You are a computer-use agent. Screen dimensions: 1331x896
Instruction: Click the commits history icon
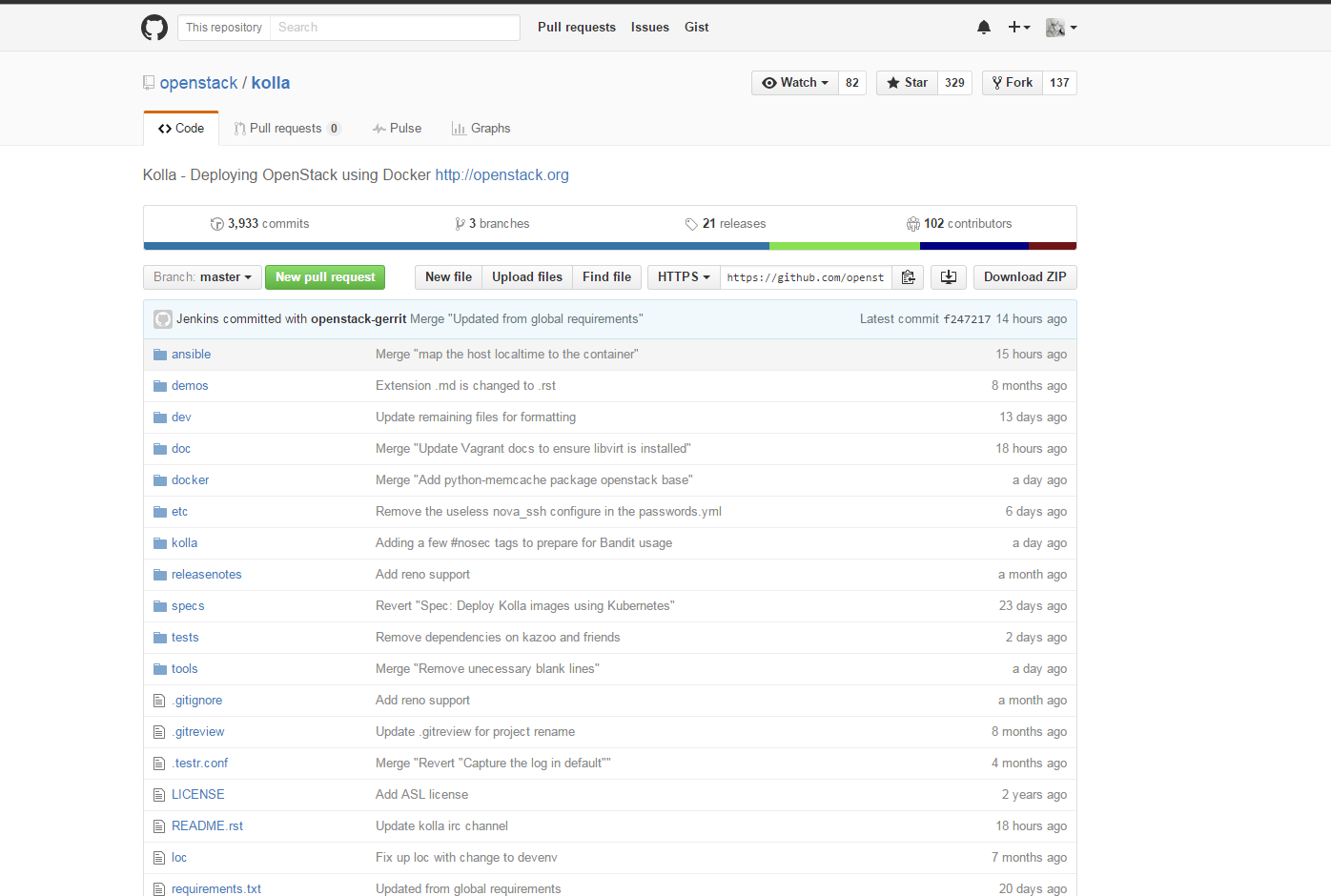(216, 224)
